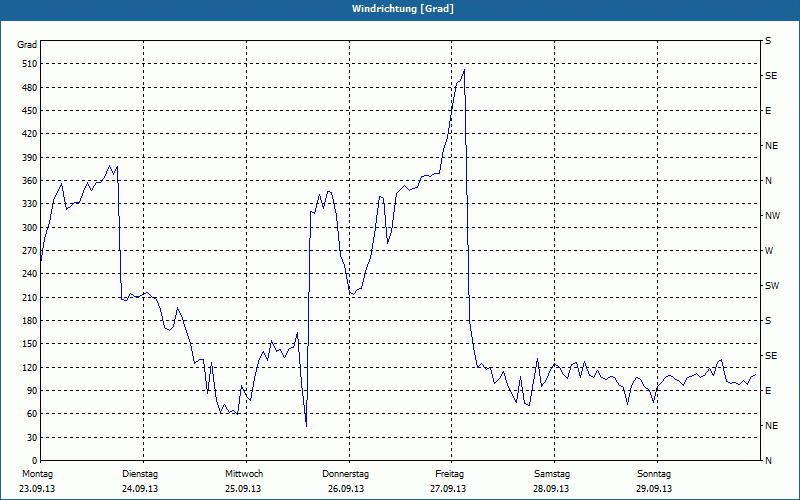Select the N compass label level with 360

point(768,181)
